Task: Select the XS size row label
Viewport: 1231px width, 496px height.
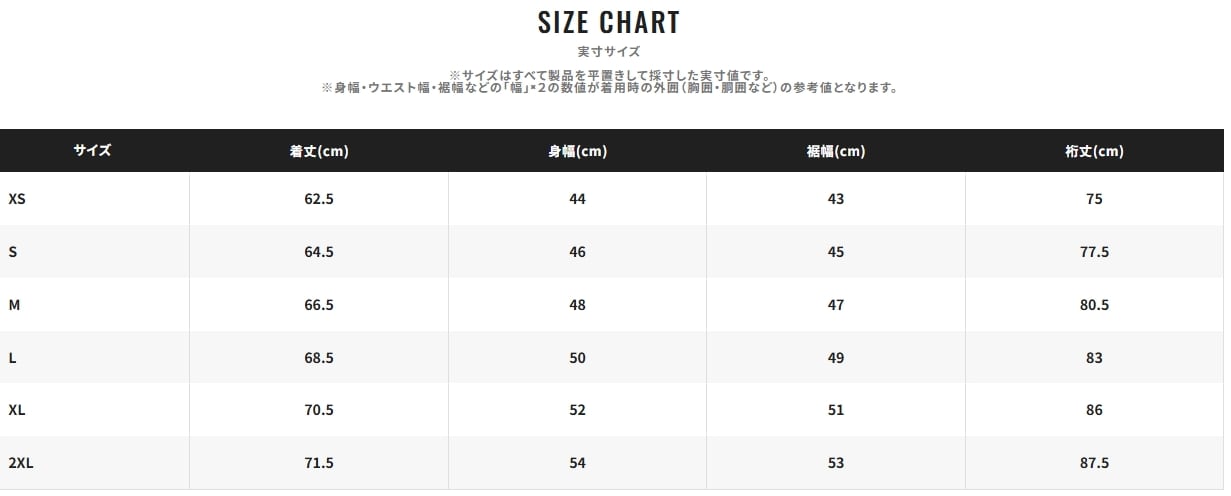Action: 17,199
